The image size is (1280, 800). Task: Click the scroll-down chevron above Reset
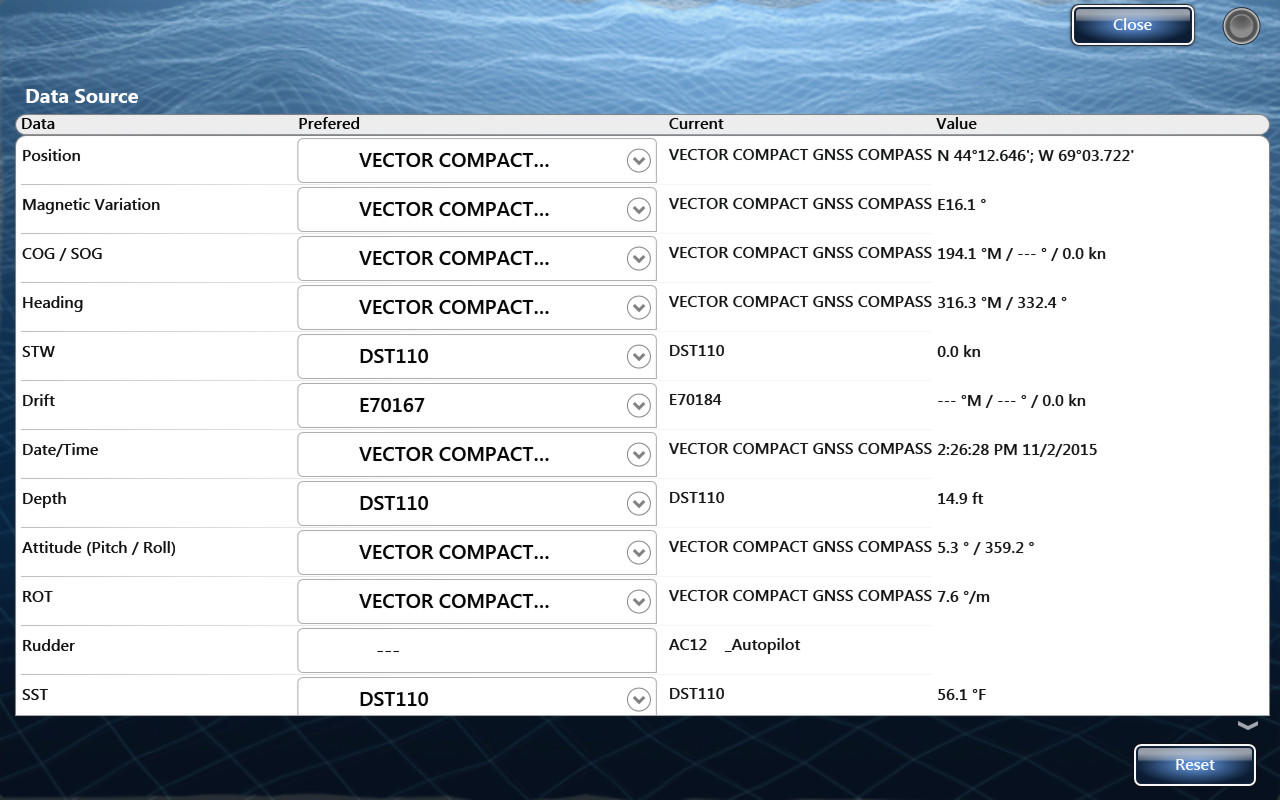click(x=1247, y=726)
